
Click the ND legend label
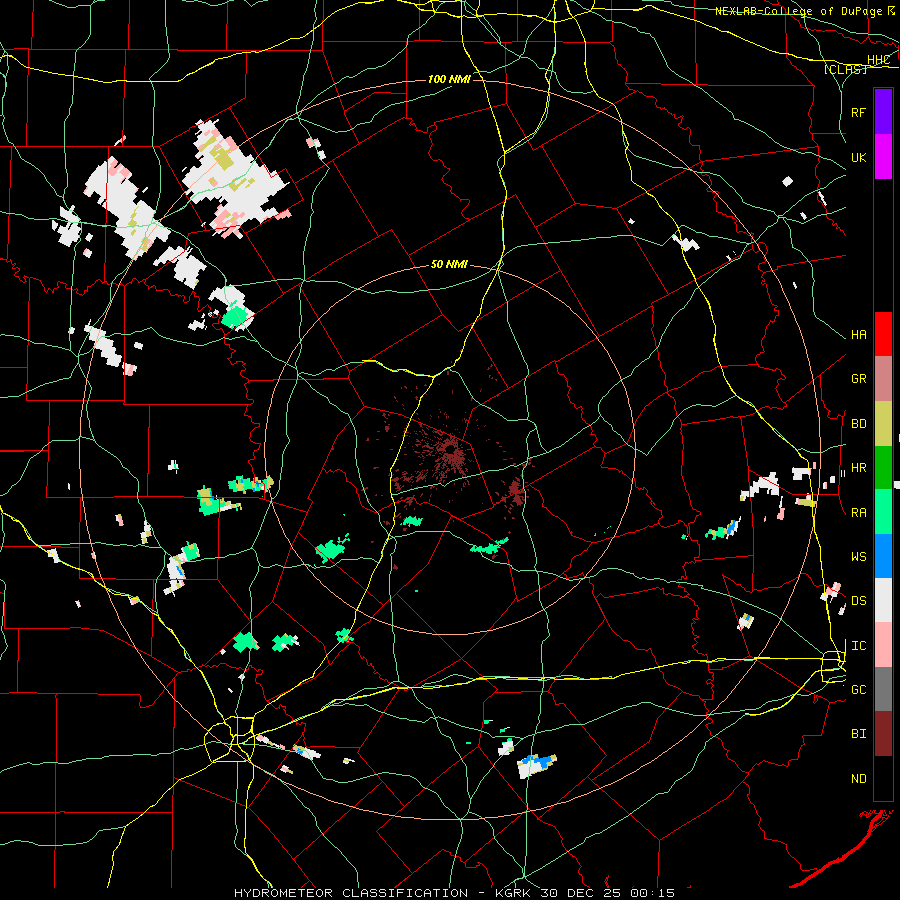(858, 779)
